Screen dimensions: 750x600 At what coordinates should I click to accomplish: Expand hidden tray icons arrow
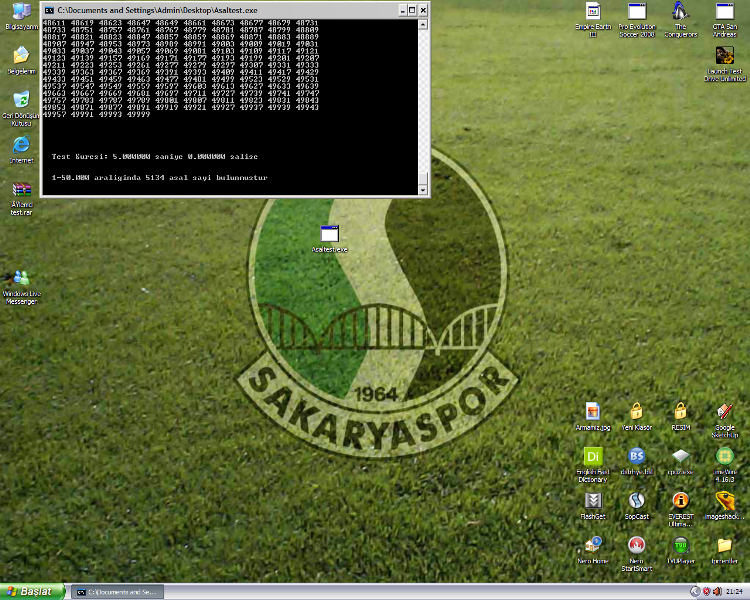[x=695, y=591]
